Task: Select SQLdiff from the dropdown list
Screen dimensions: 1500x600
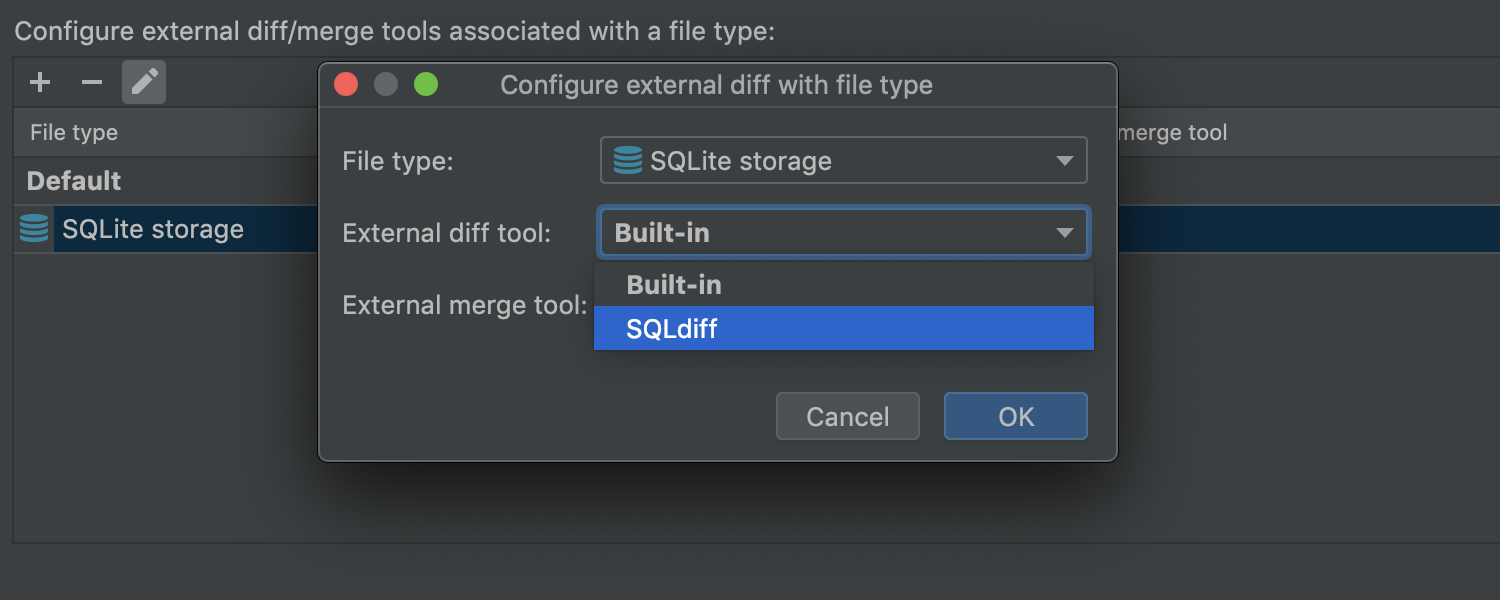Action: point(842,328)
